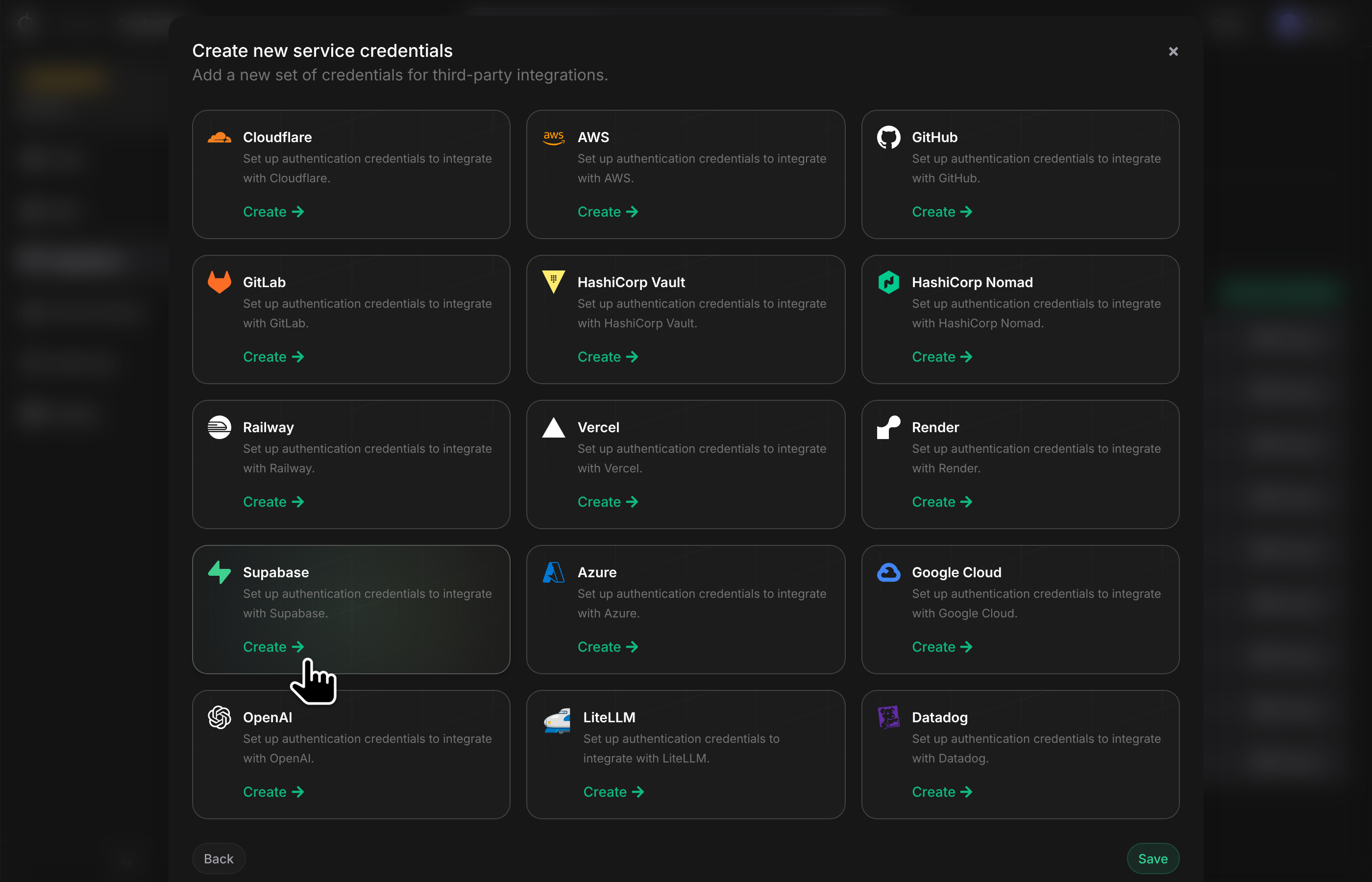Click Create link under Render
Viewport: 1372px width, 882px height.
[942, 502]
